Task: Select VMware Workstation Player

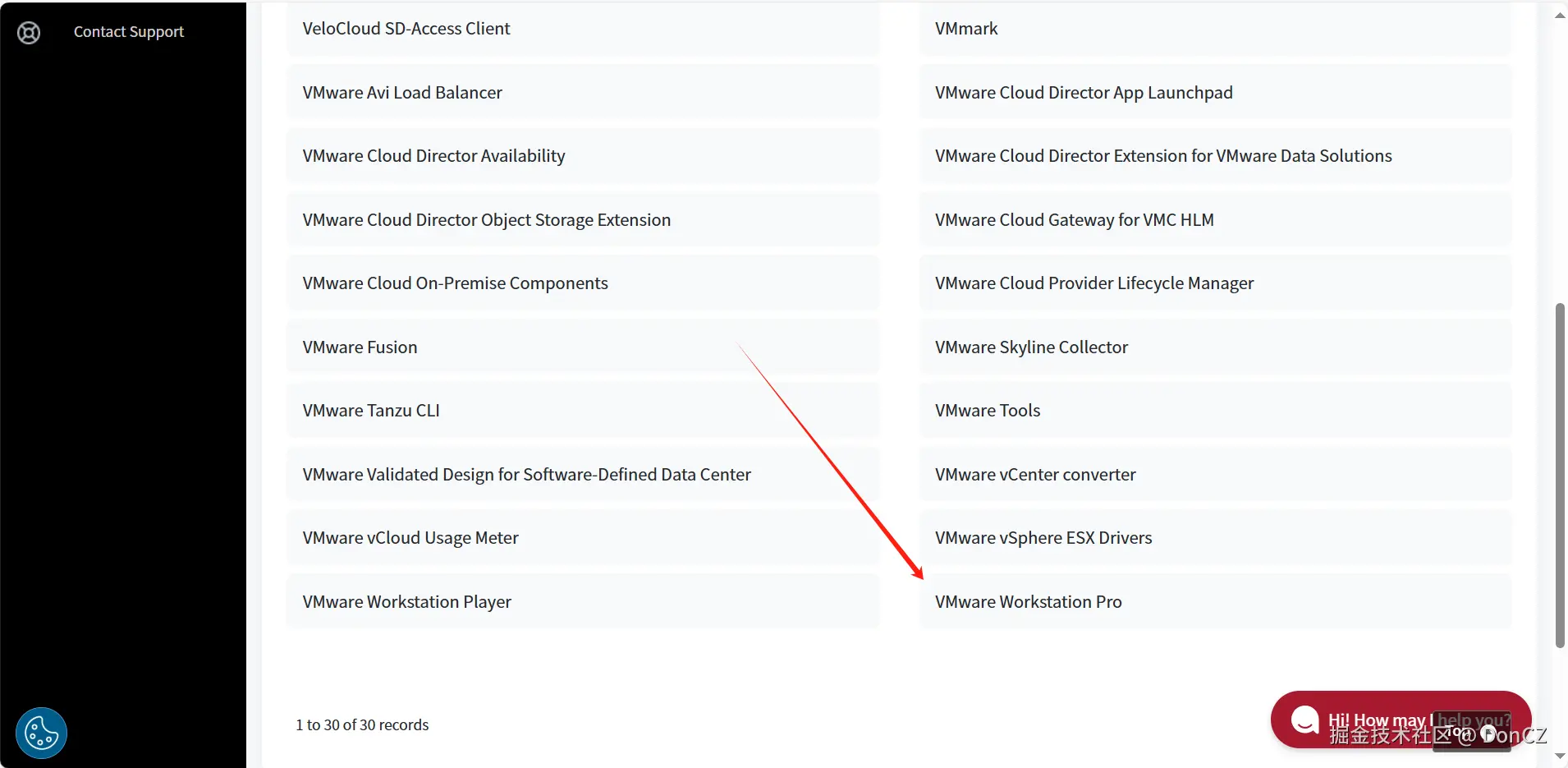Action: click(x=406, y=602)
